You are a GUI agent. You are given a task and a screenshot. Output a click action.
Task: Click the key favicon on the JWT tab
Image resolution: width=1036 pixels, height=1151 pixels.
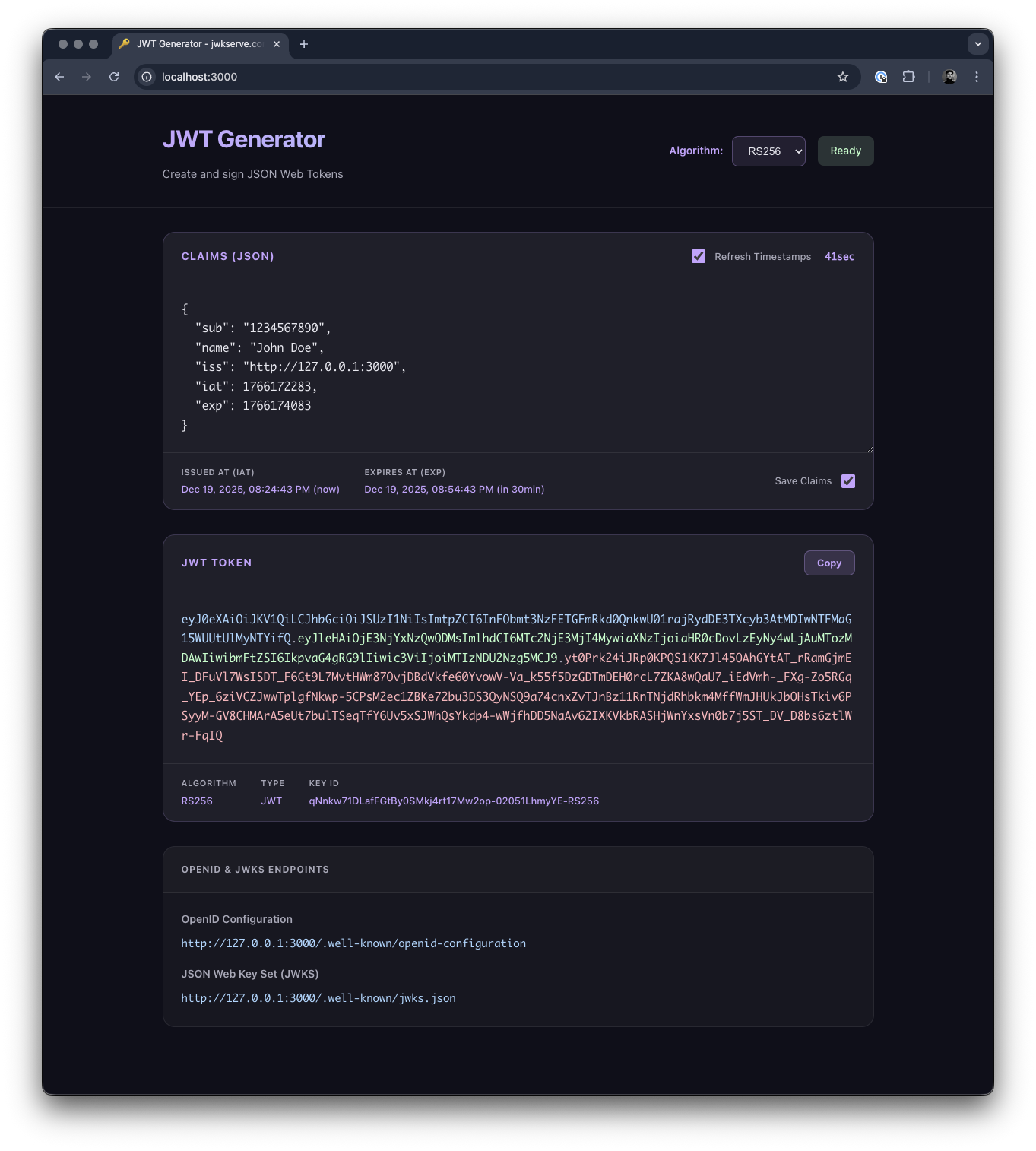(124, 44)
